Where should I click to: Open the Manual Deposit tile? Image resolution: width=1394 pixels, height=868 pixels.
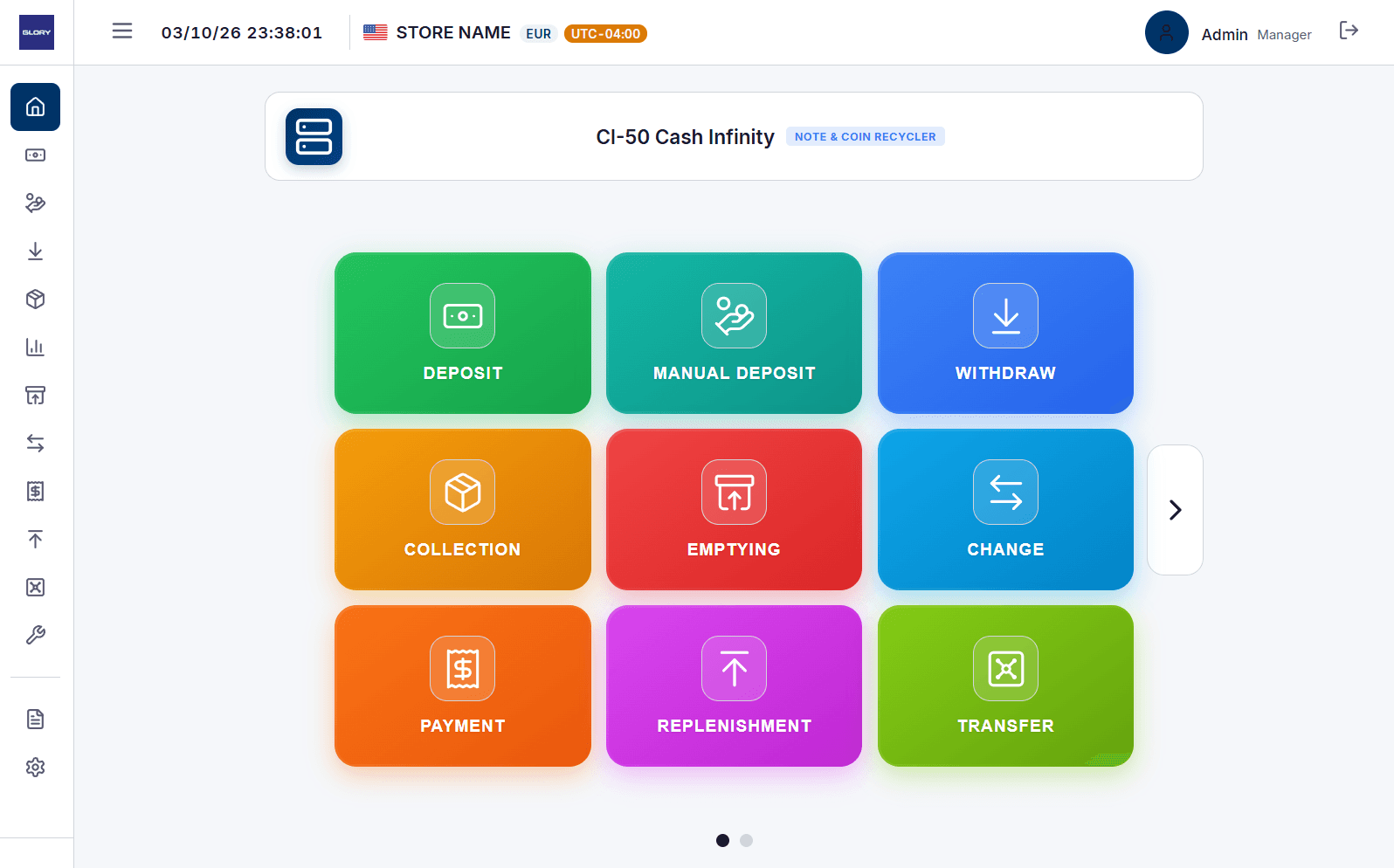[734, 334]
